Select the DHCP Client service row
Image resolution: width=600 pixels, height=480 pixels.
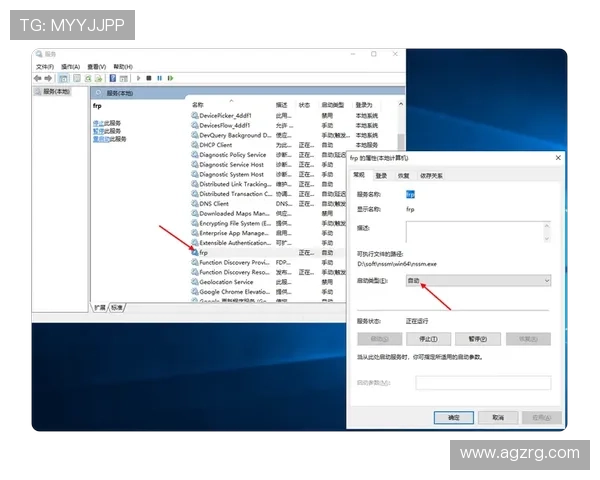tap(216, 145)
